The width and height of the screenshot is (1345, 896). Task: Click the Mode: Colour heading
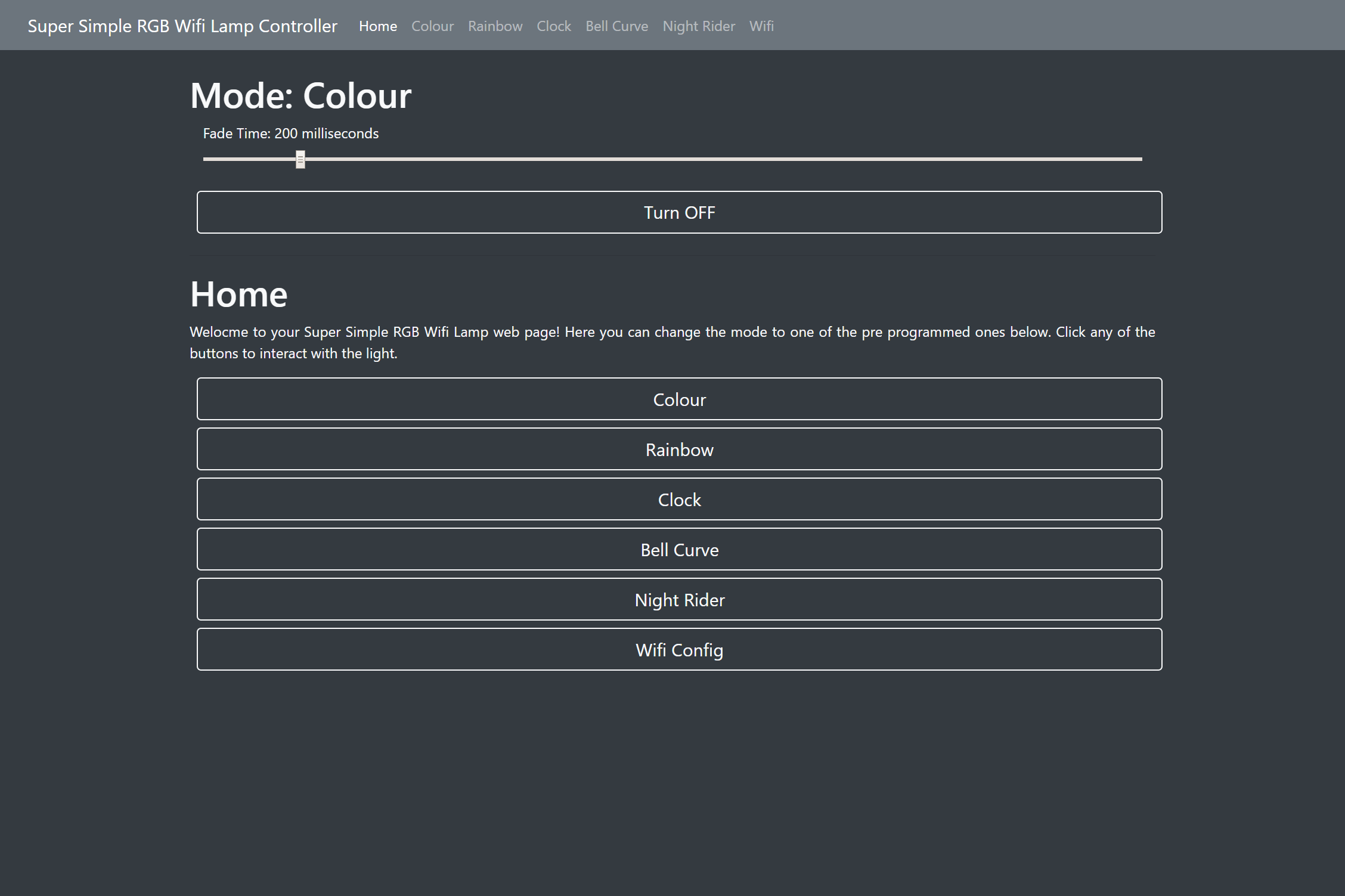tap(300, 95)
